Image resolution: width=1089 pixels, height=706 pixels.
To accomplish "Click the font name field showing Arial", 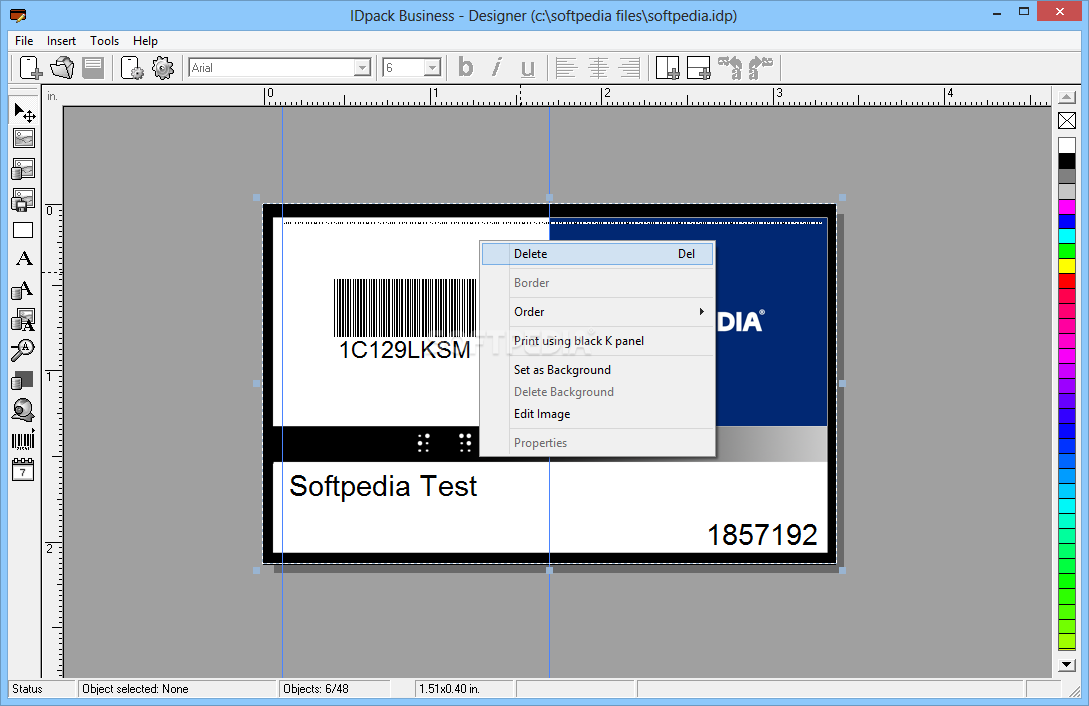I will (272, 67).
